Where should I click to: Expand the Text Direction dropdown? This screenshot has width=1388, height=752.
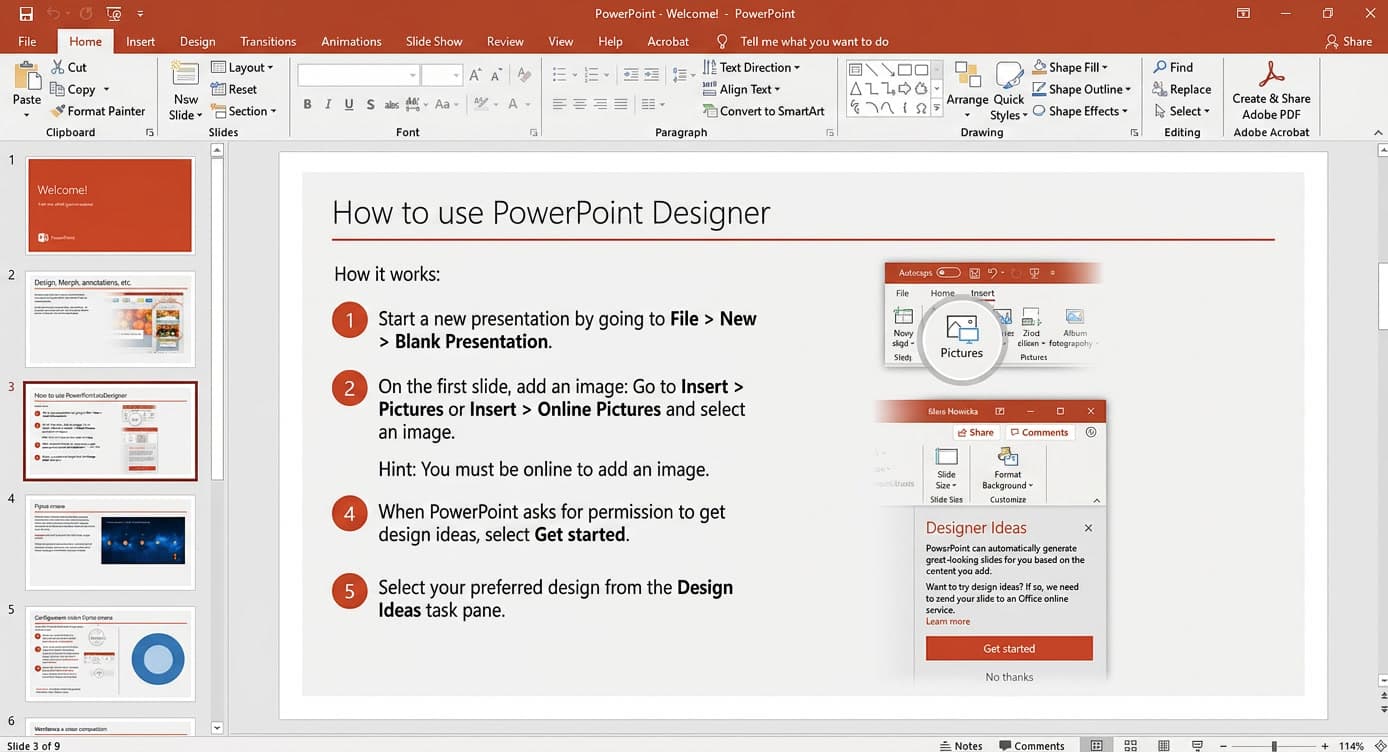tap(751, 67)
